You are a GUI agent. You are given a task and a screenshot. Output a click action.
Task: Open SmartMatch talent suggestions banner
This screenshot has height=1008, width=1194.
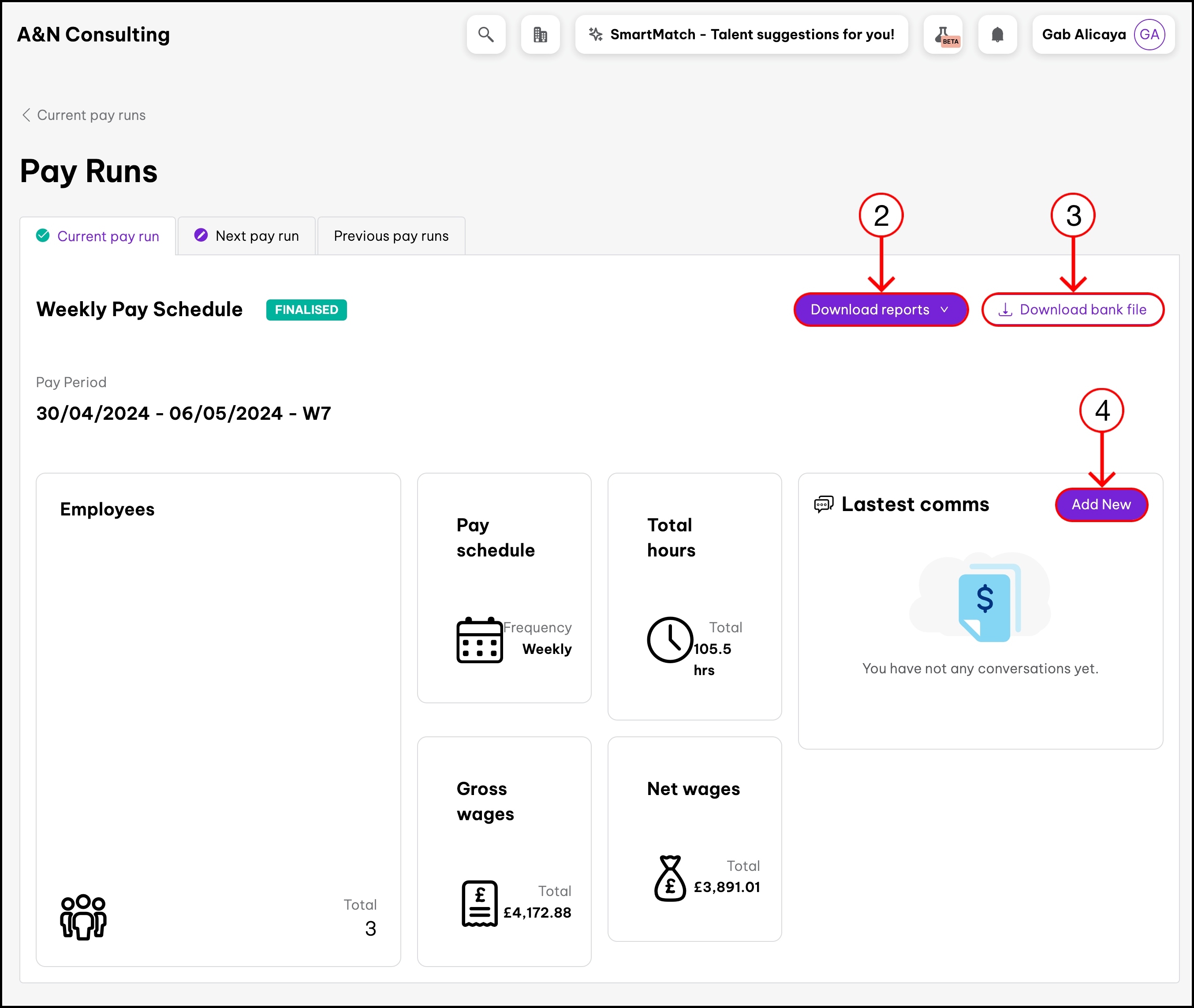741,35
